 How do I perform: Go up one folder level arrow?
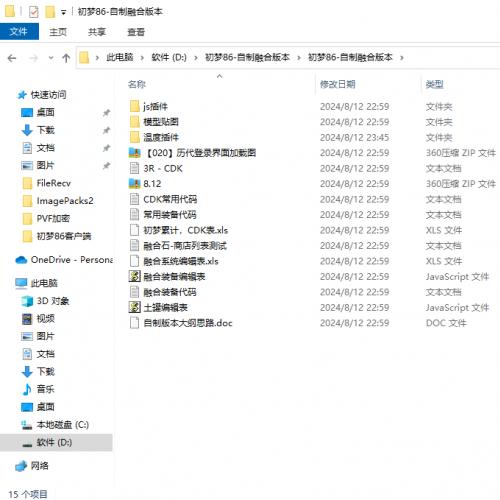tap(66, 58)
